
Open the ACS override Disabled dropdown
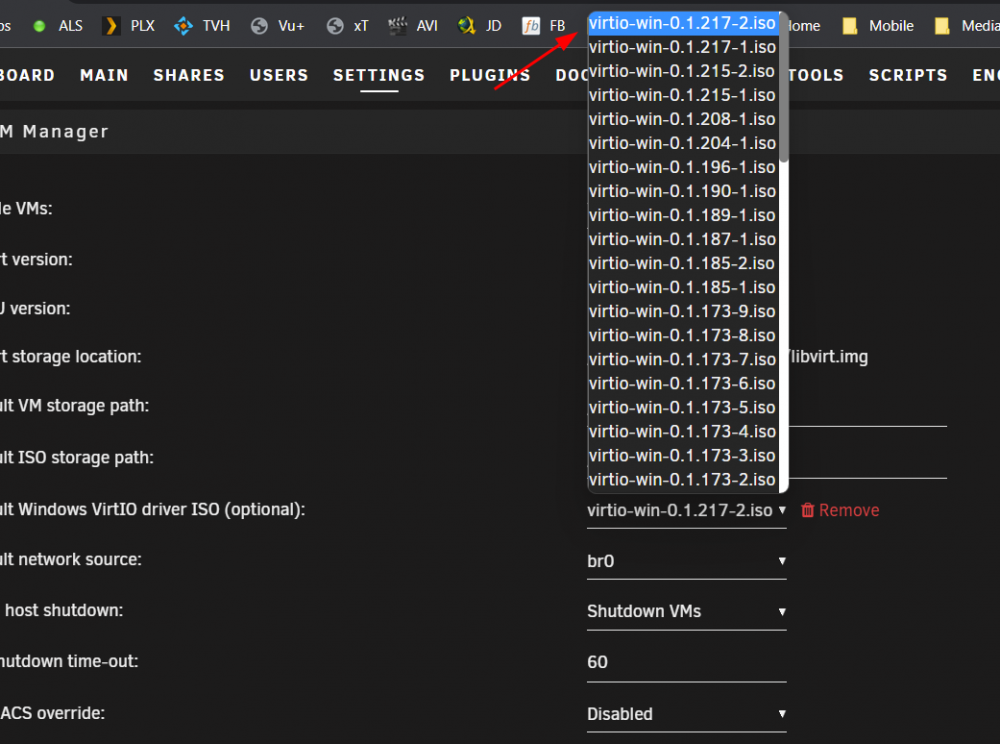pos(686,714)
